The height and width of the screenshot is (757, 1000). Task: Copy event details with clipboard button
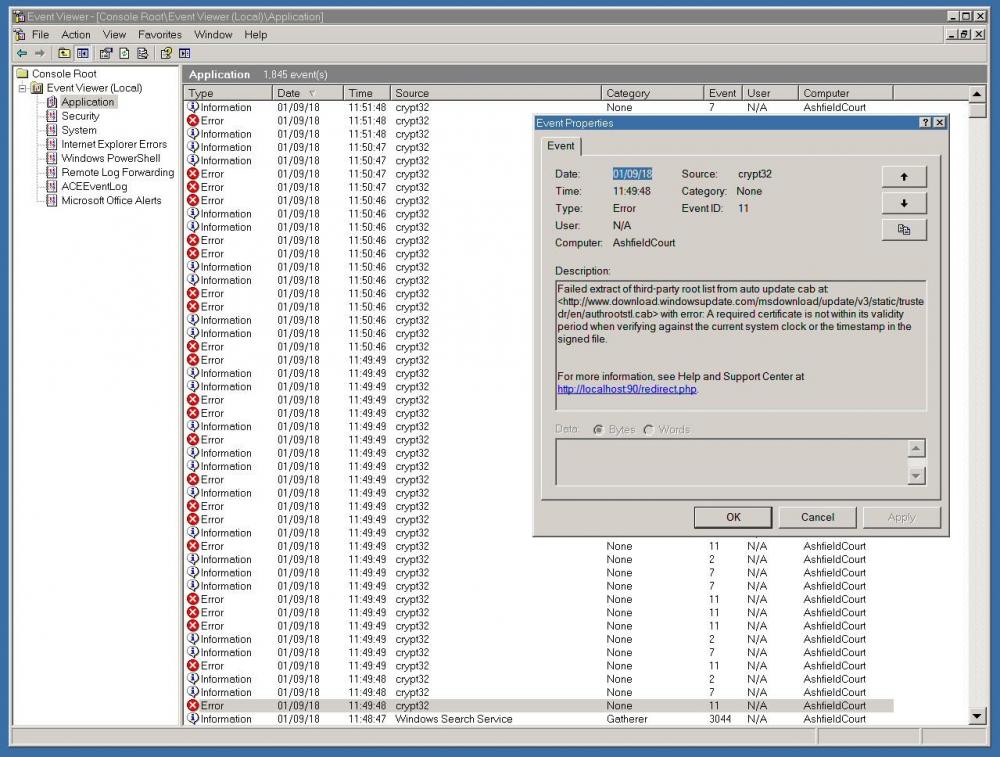pos(904,230)
